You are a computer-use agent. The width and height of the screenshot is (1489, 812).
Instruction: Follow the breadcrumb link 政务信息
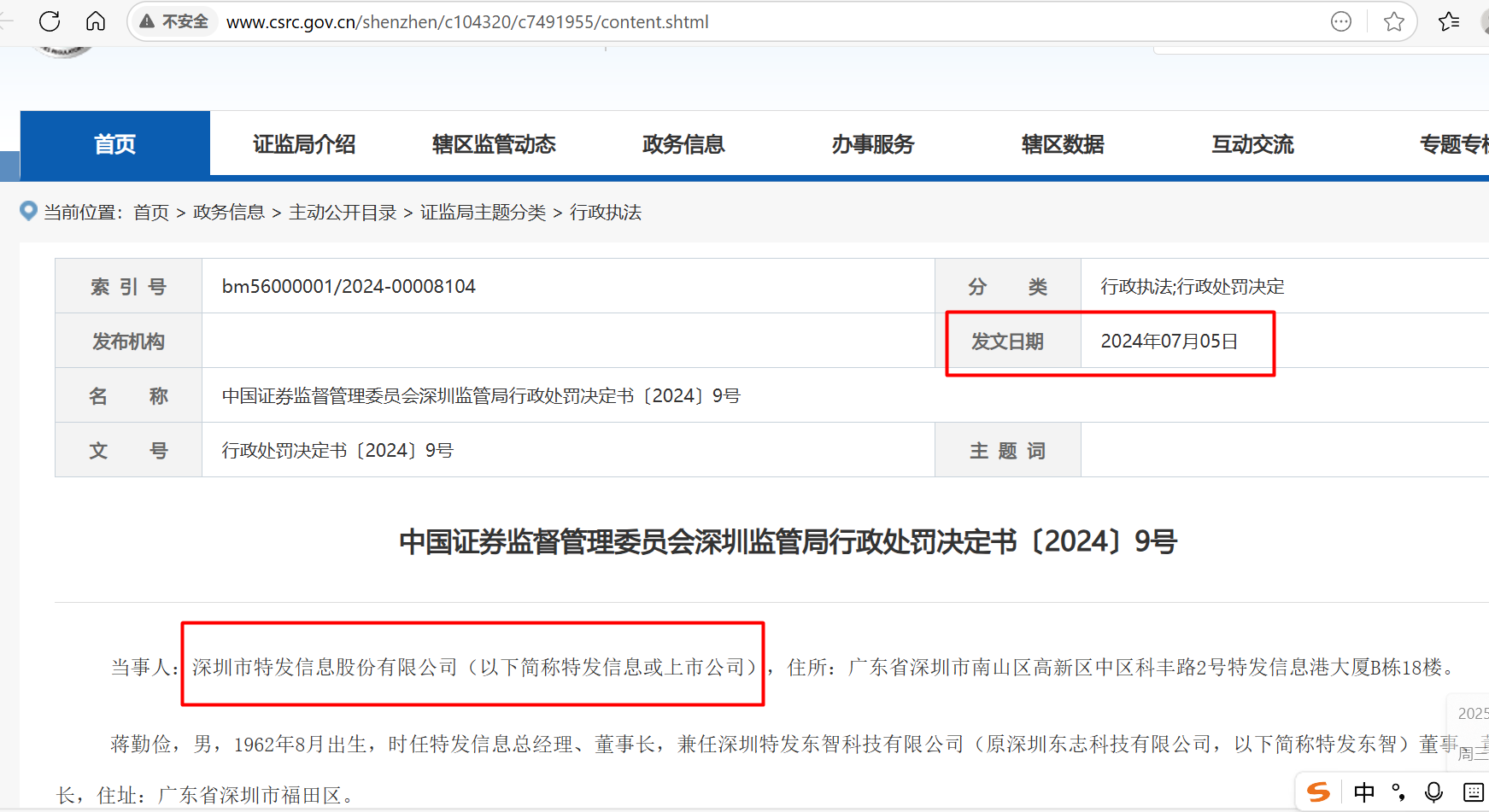pos(229,212)
